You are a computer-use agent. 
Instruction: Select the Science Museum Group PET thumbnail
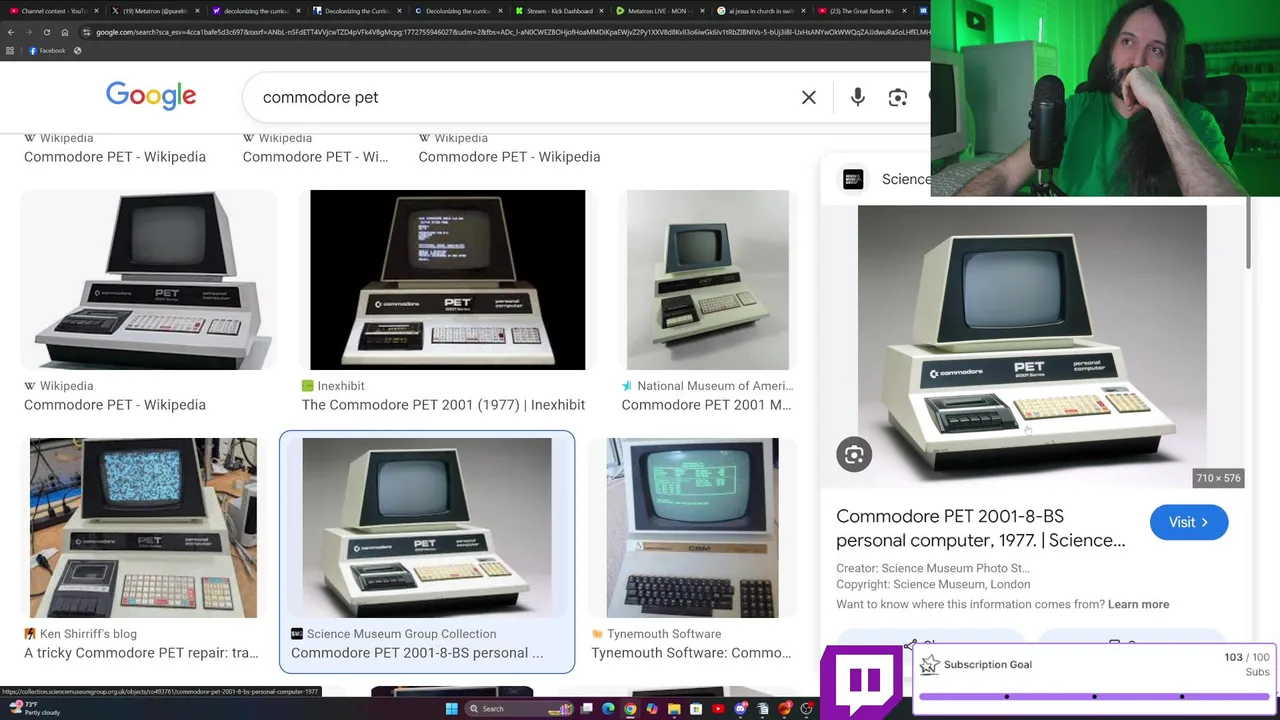tap(427, 528)
